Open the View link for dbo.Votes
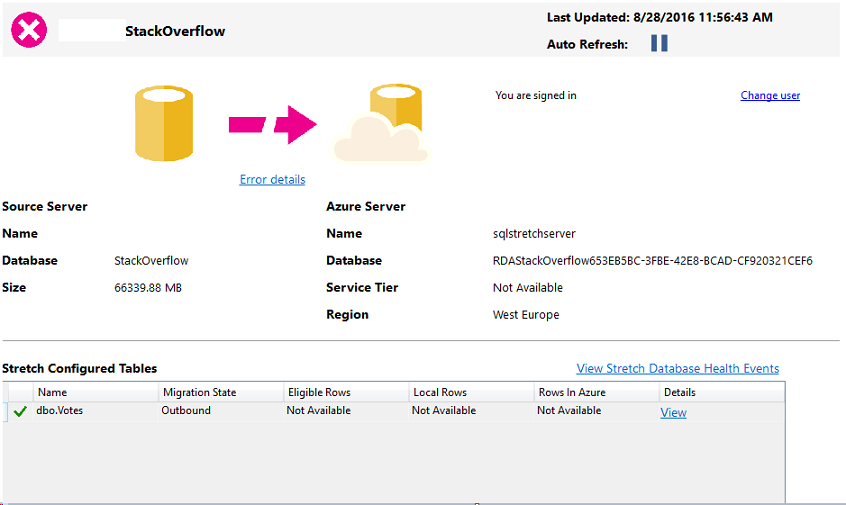The height and width of the screenshot is (505, 846). pos(673,413)
